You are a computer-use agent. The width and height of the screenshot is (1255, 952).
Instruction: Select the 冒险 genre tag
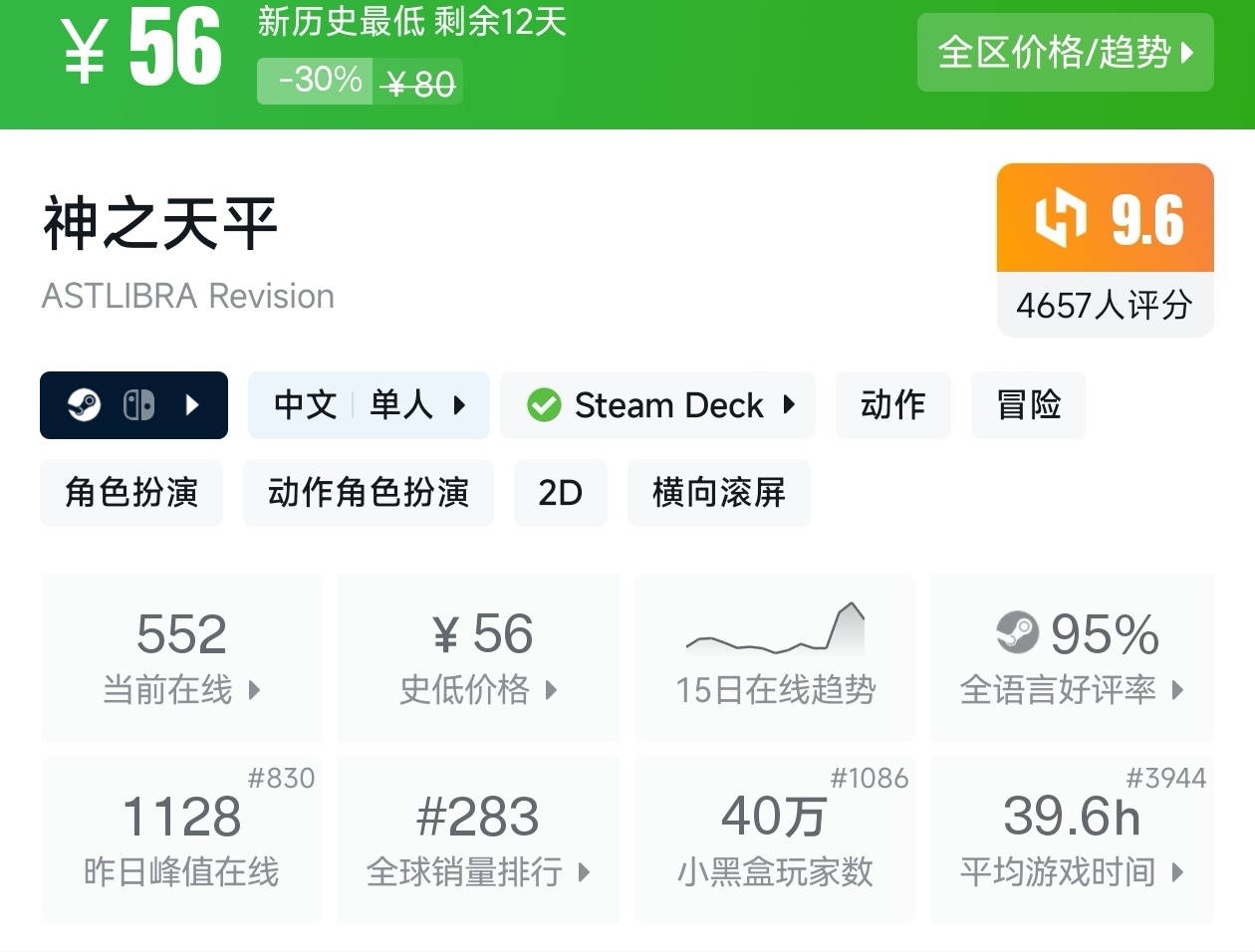point(1028,405)
